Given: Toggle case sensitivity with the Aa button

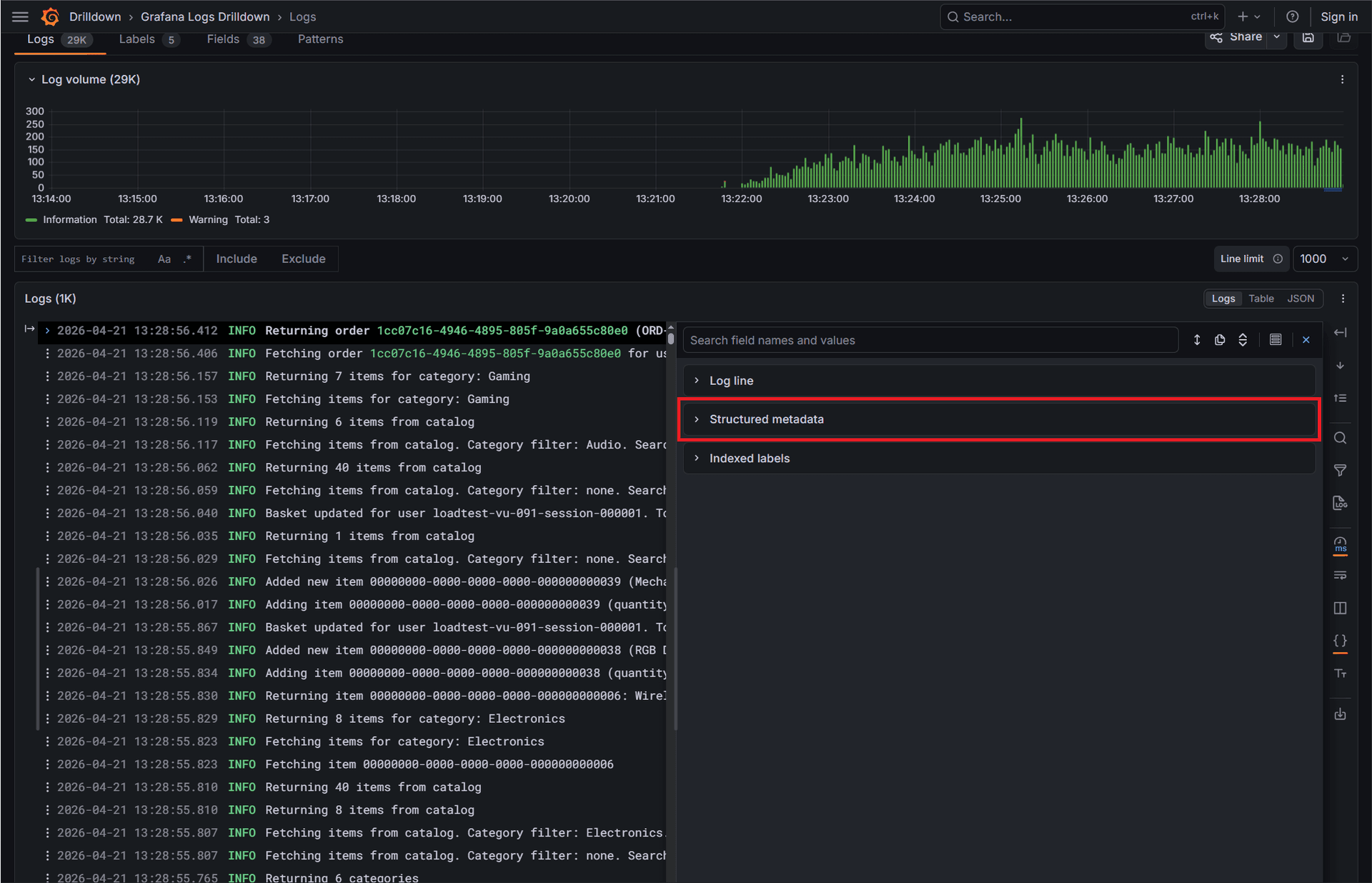Looking at the screenshot, I should coord(164,259).
